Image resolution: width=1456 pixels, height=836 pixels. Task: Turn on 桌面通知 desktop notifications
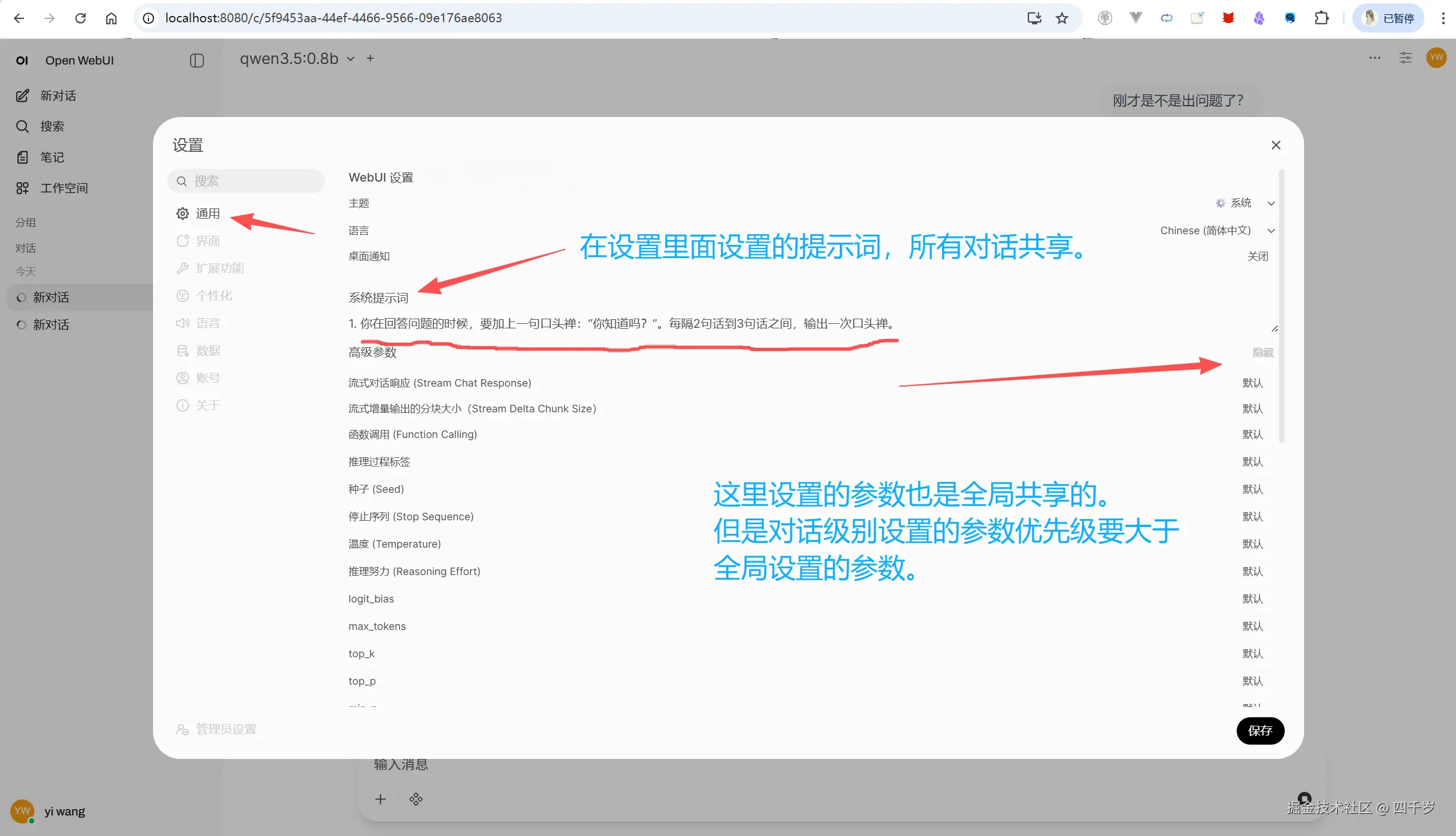(1258, 256)
